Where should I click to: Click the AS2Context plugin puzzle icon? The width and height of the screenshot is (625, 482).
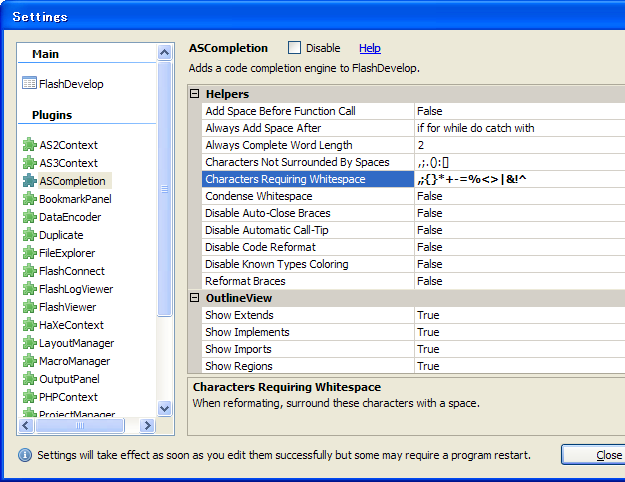coord(29,144)
